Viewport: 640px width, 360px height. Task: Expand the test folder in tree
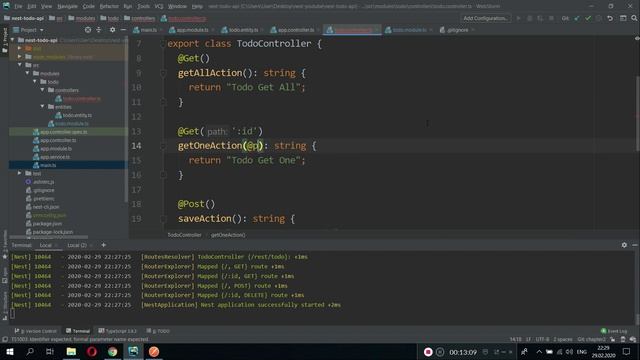(20, 173)
